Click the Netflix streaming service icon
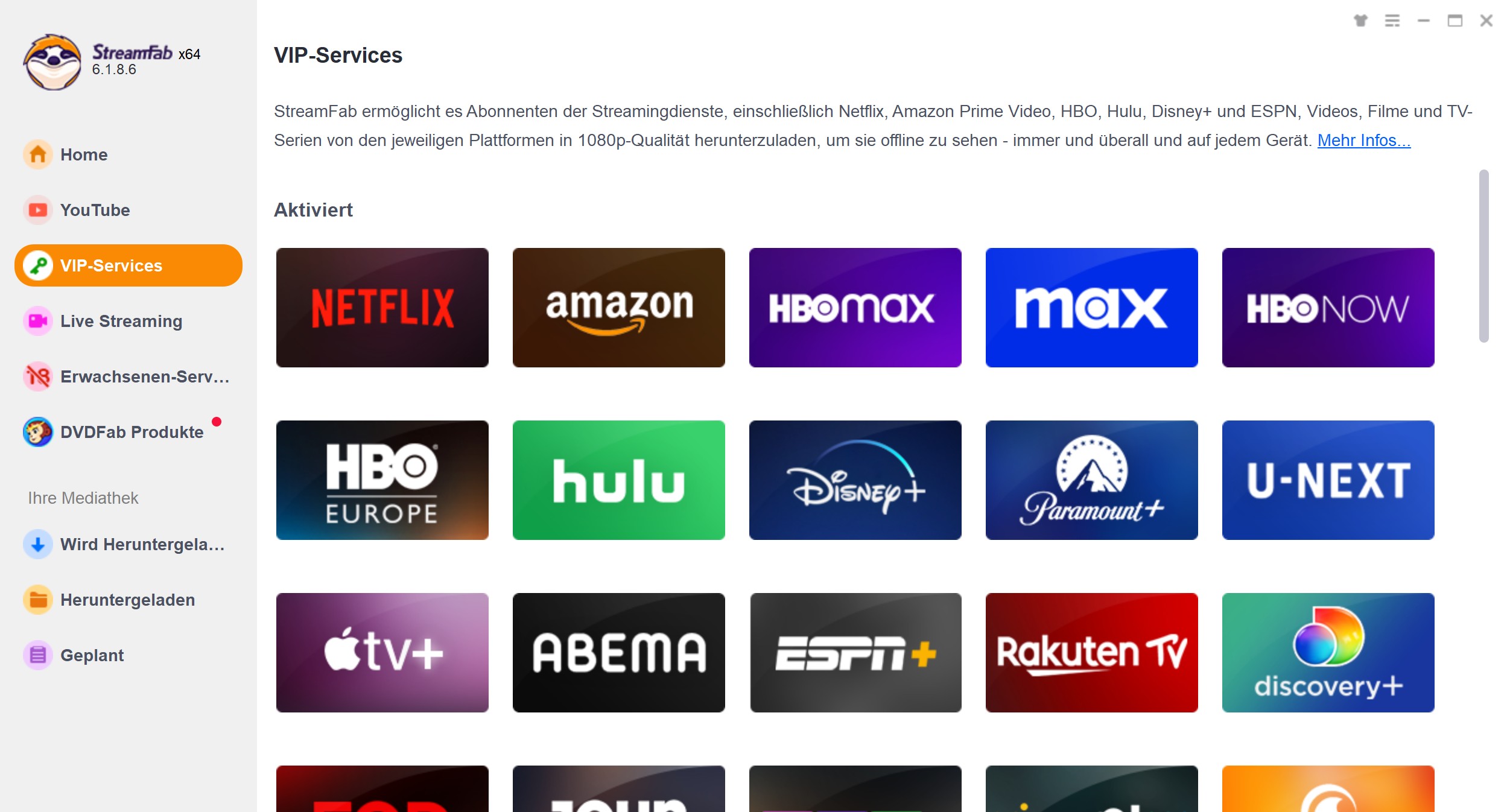 coord(382,307)
